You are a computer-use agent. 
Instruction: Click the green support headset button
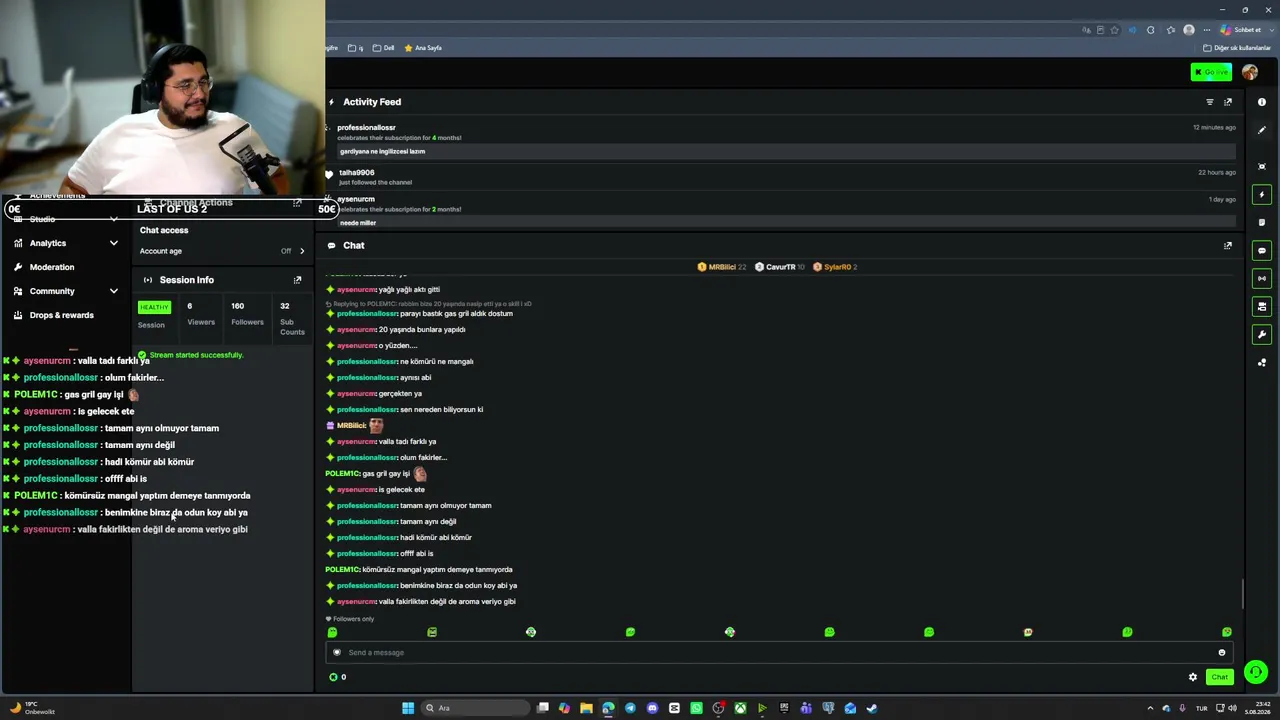pyautogui.click(x=1255, y=672)
